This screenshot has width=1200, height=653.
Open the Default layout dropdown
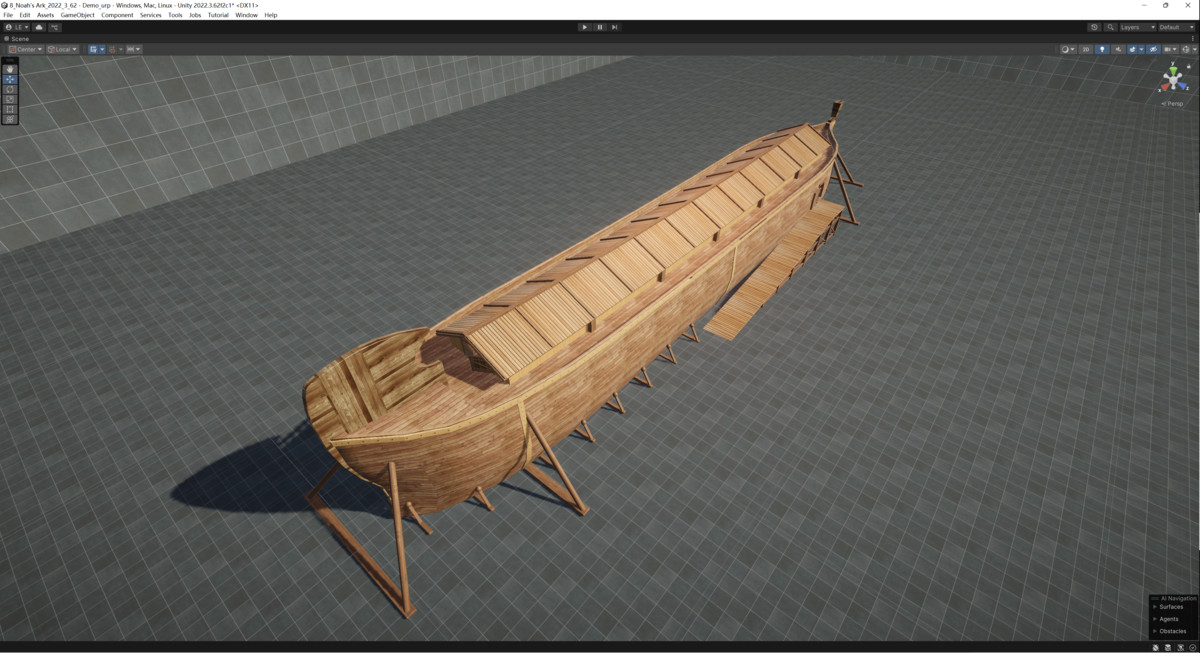[1175, 27]
